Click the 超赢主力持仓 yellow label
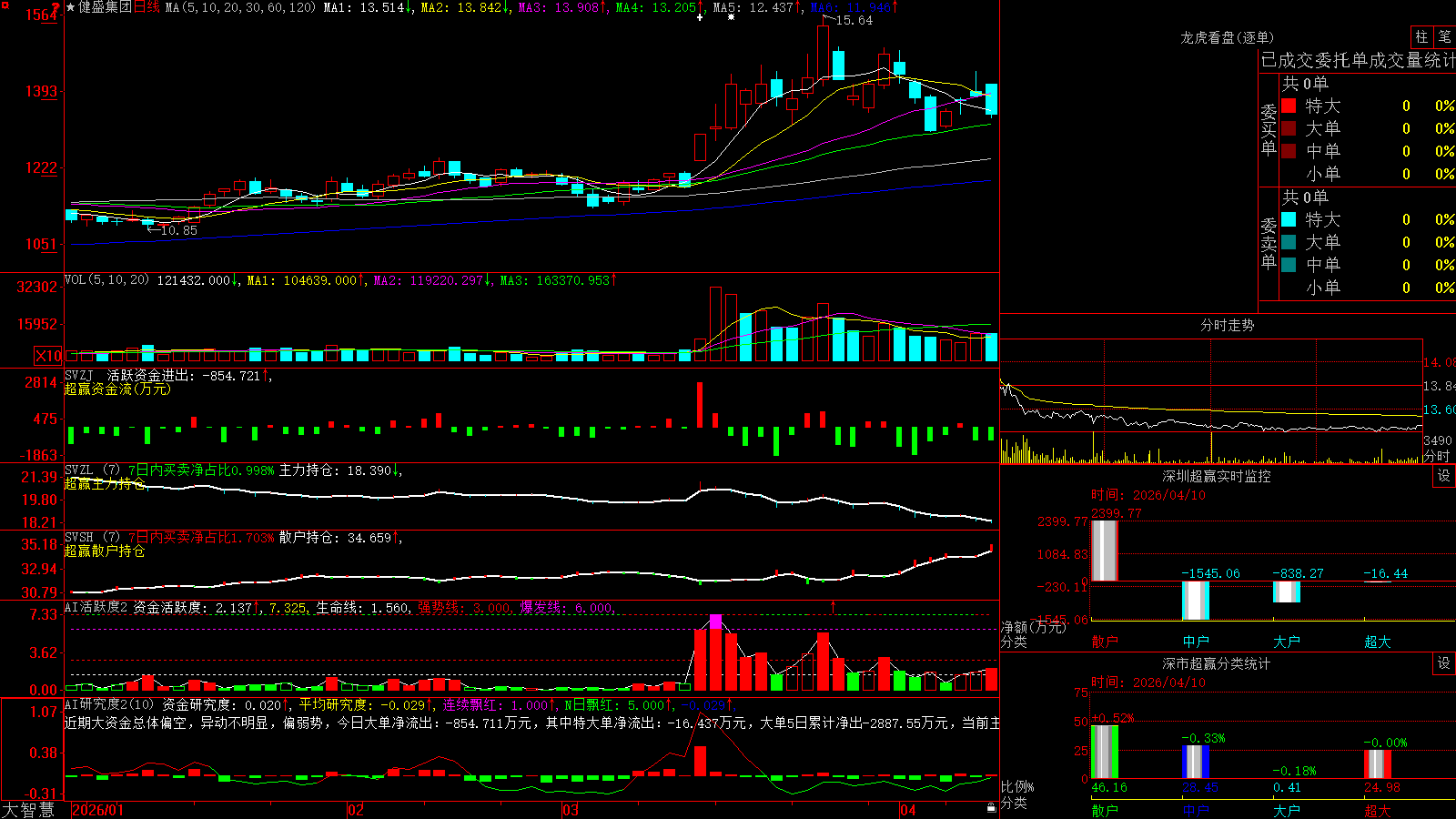This screenshot has height=819, width=1456. click(105, 483)
